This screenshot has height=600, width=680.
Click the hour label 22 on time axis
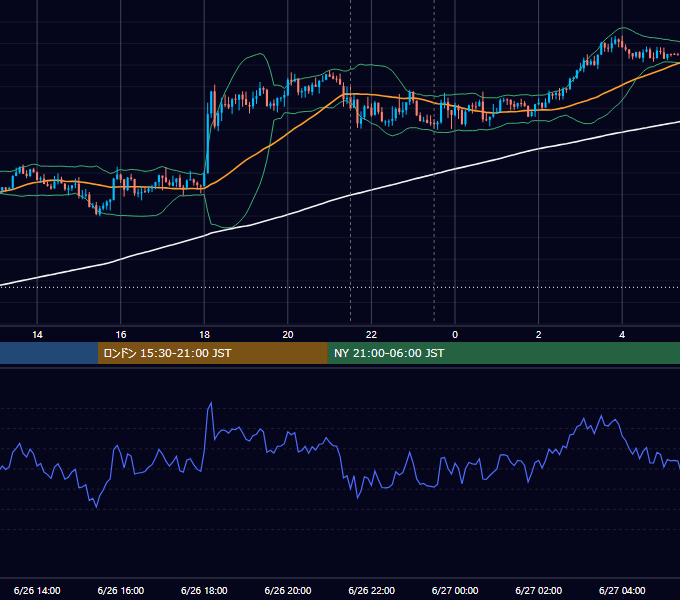(x=371, y=335)
